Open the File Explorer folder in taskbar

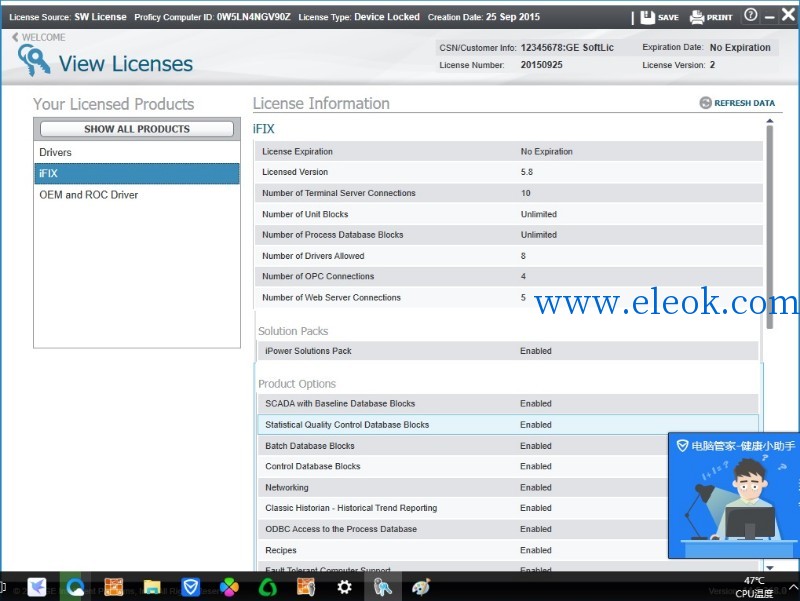(152, 587)
